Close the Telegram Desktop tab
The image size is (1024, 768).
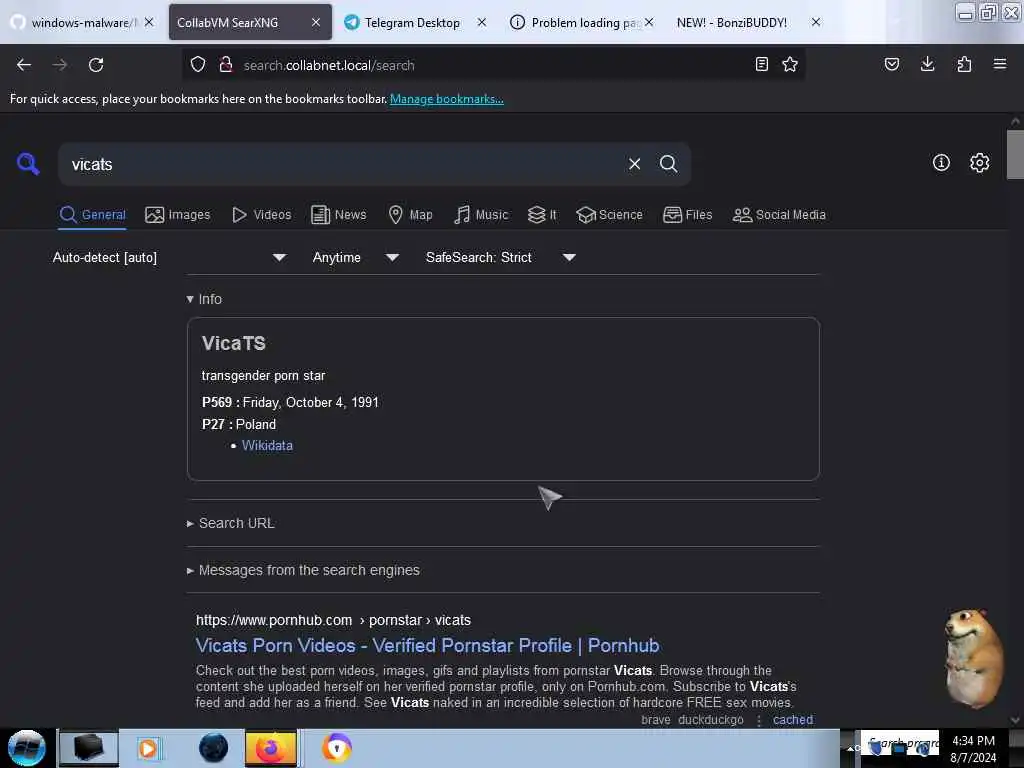482,22
